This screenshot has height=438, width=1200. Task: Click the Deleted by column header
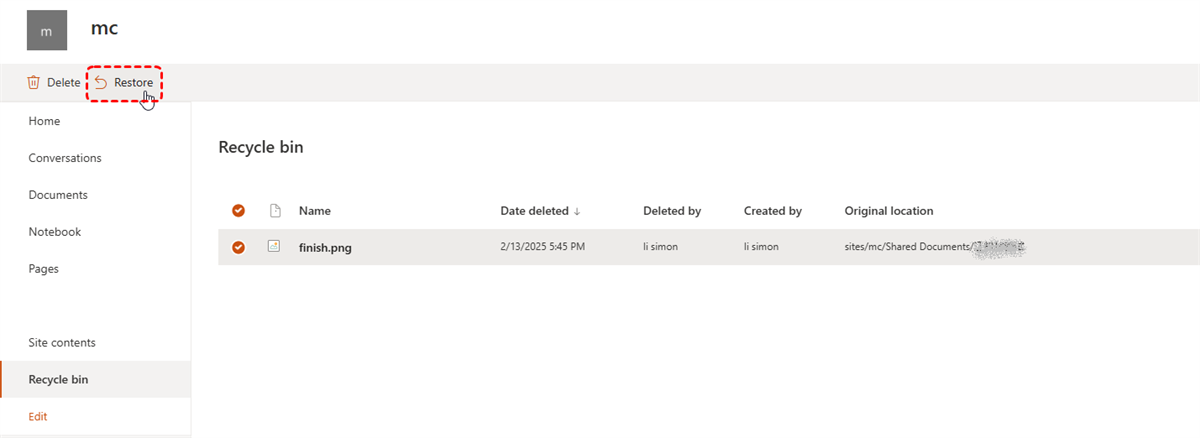672,211
